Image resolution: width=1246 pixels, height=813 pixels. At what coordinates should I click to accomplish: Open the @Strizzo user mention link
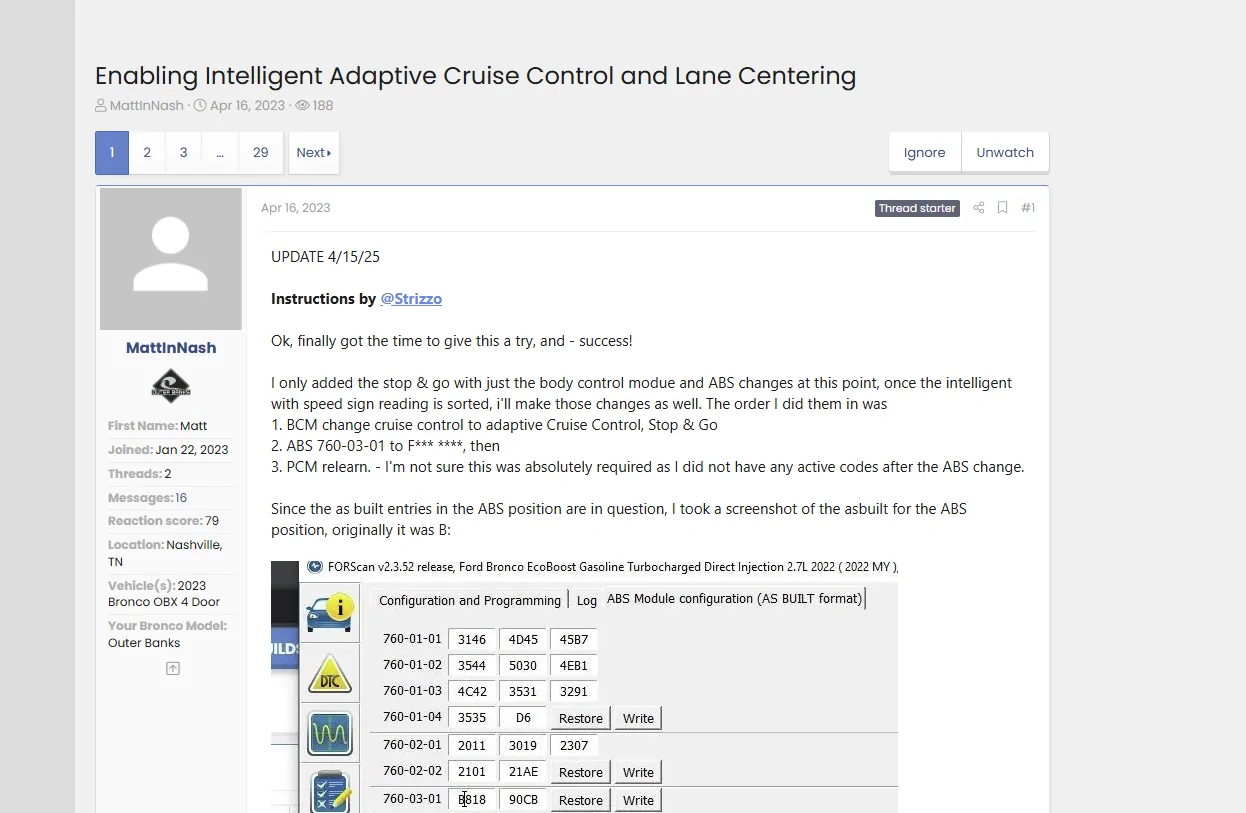pyautogui.click(x=411, y=299)
